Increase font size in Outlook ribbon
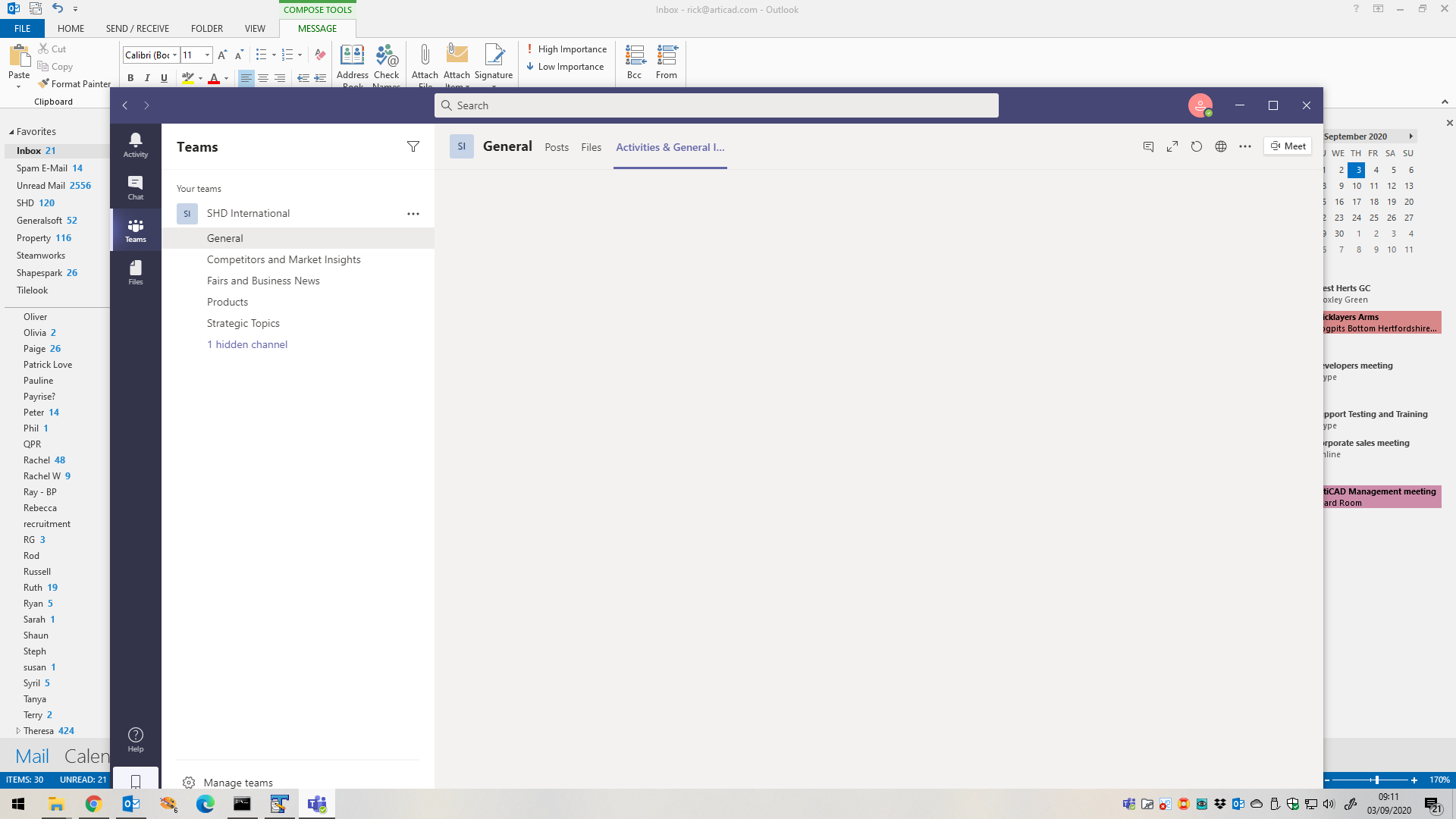Viewport: 1456px width, 819px height. point(222,55)
